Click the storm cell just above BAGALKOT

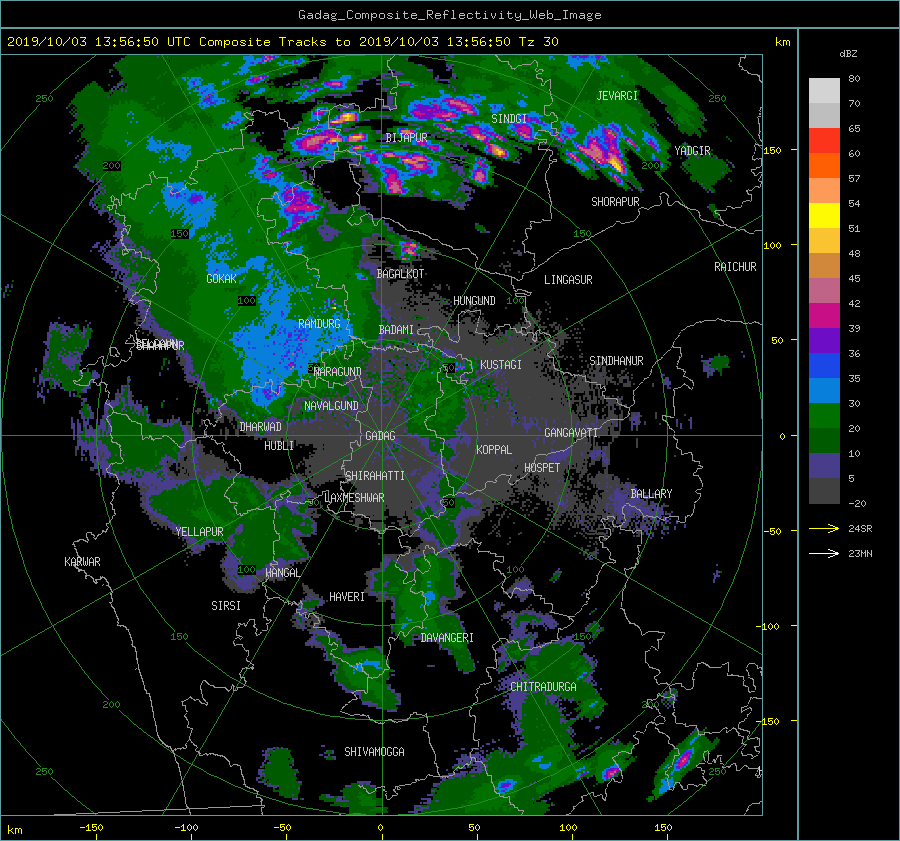point(409,250)
